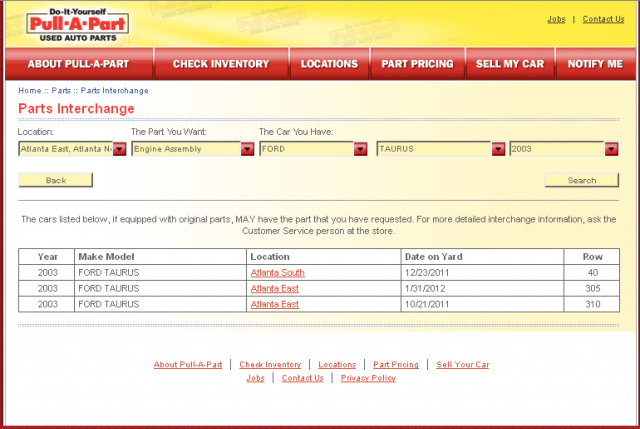Image resolution: width=640 pixels, height=429 pixels.
Task: Open Locations nav tab
Action: click(329, 64)
